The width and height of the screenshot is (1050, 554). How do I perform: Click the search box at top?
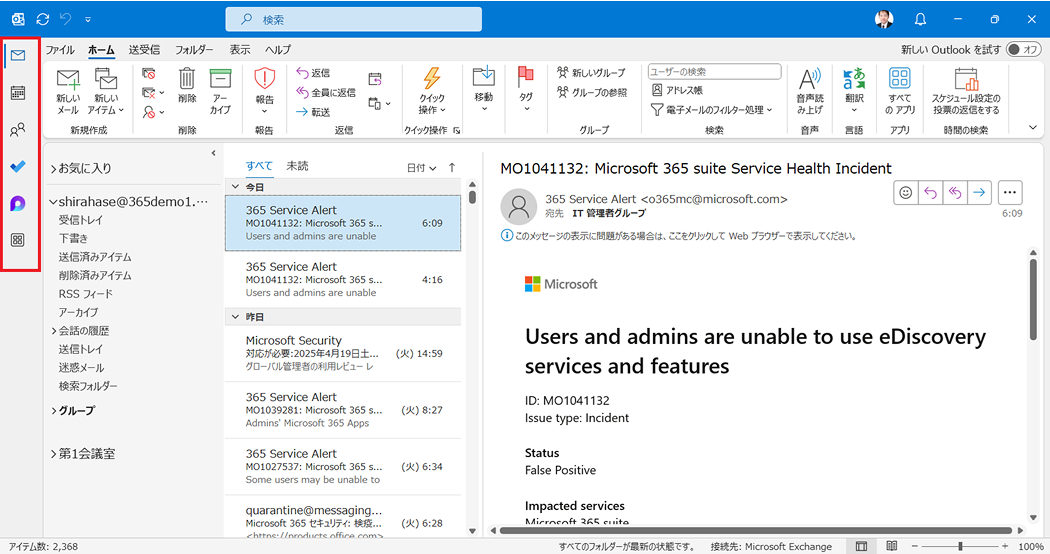tap(354, 19)
